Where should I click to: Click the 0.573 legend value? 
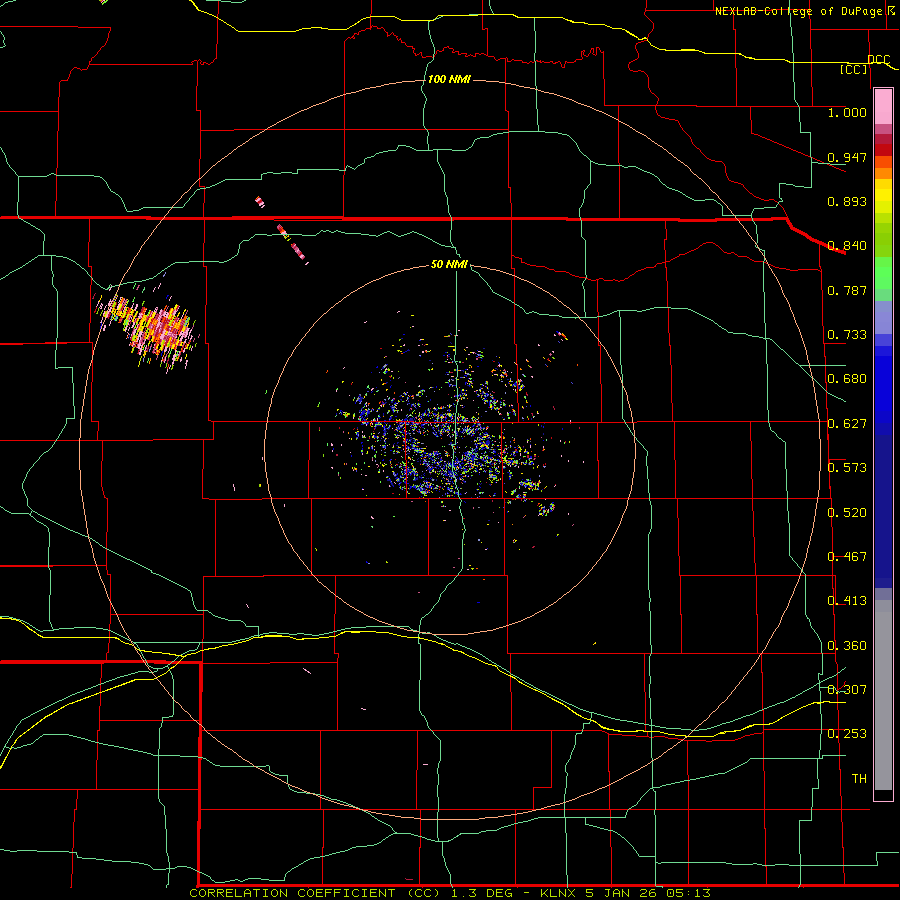[847, 468]
